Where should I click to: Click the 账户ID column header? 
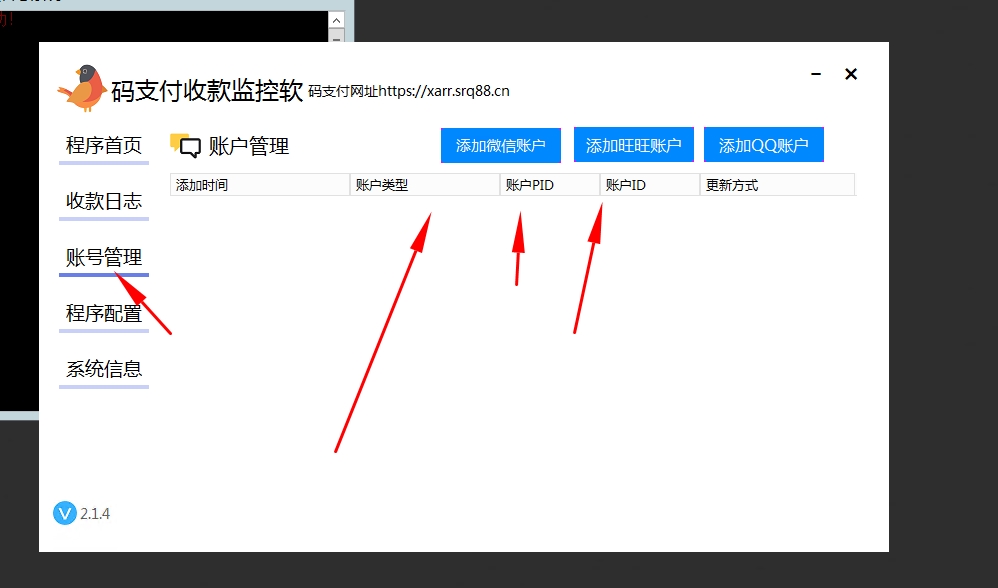tap(649, 185)
